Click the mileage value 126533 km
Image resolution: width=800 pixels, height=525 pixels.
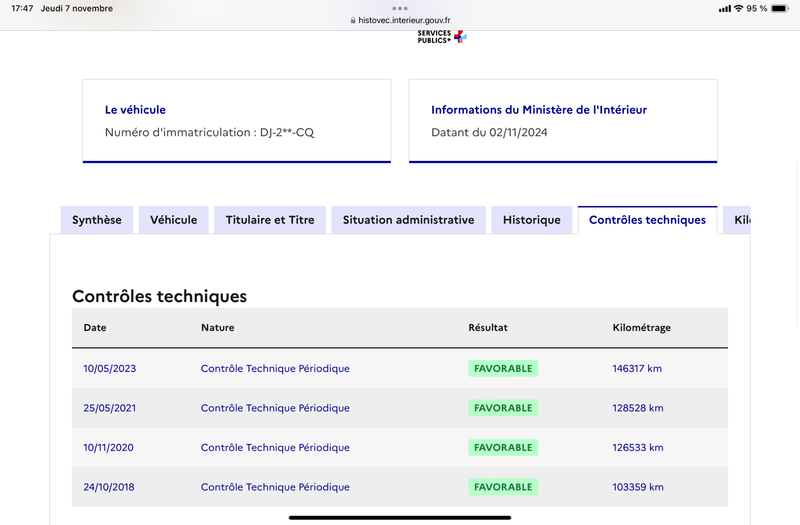tap(638, 447)
